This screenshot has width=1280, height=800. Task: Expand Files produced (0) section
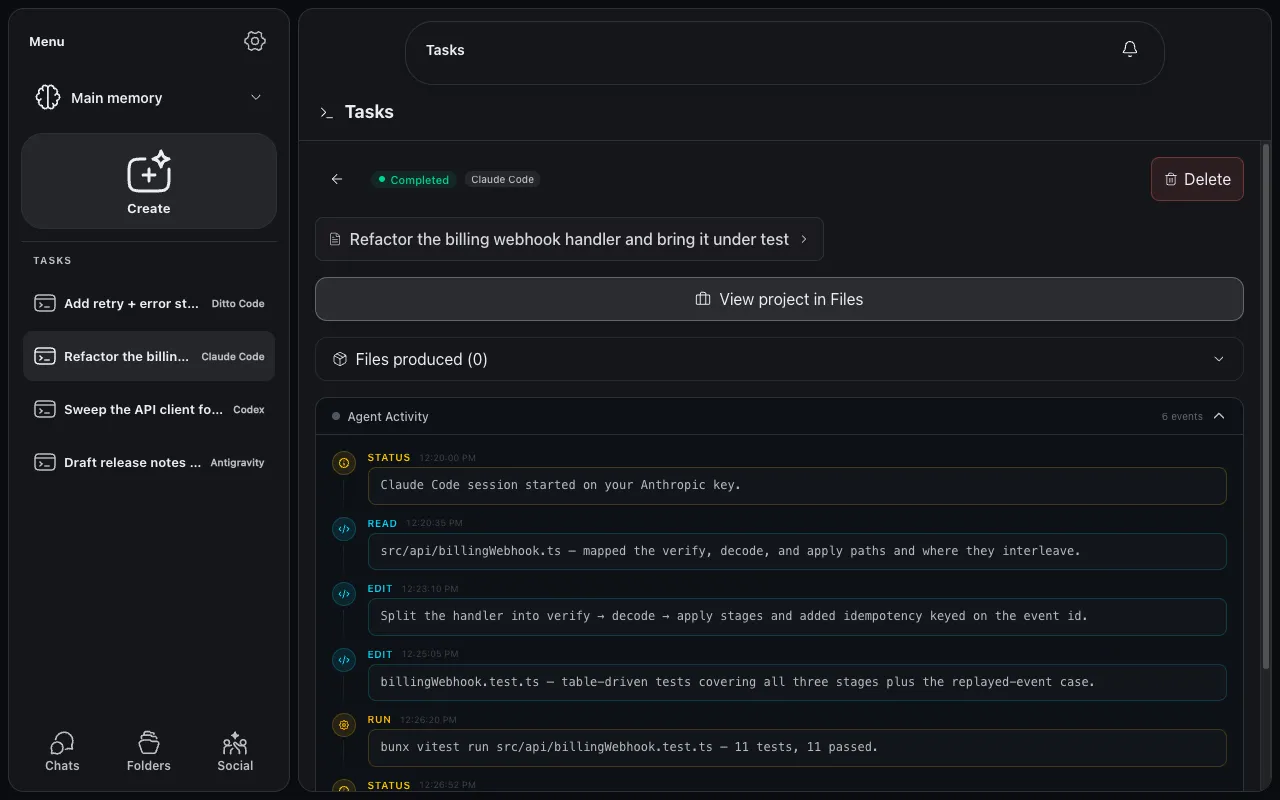779,359
